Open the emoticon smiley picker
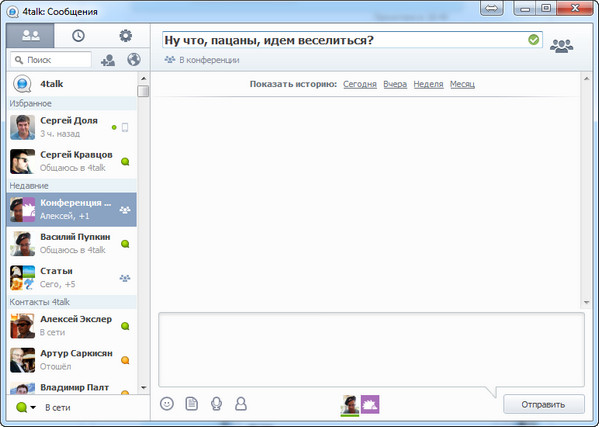The width and height of the screenshot is (599, 427). coord(167,403)
